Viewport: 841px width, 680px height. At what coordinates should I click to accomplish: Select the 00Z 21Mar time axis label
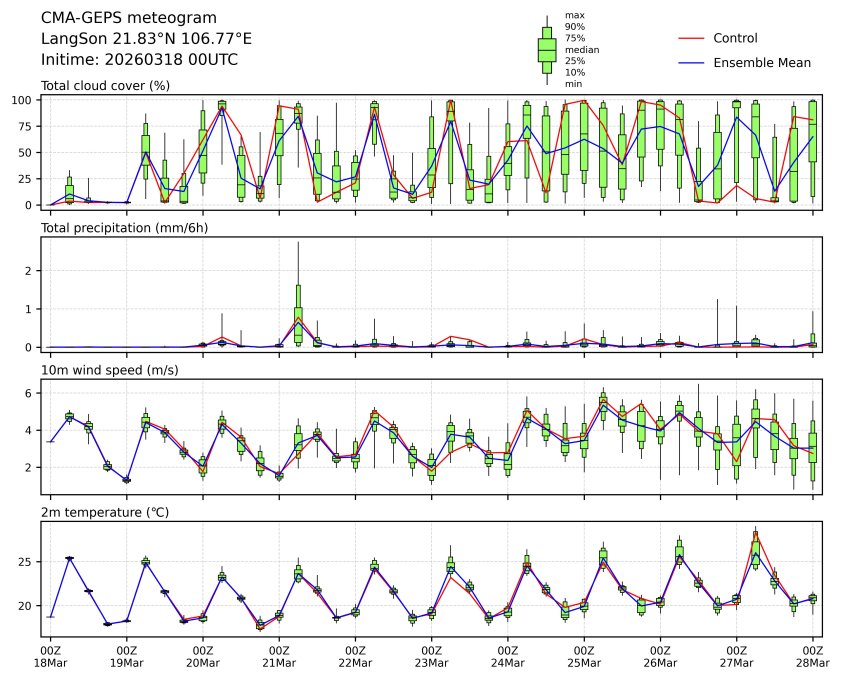[x=279, y=655]
